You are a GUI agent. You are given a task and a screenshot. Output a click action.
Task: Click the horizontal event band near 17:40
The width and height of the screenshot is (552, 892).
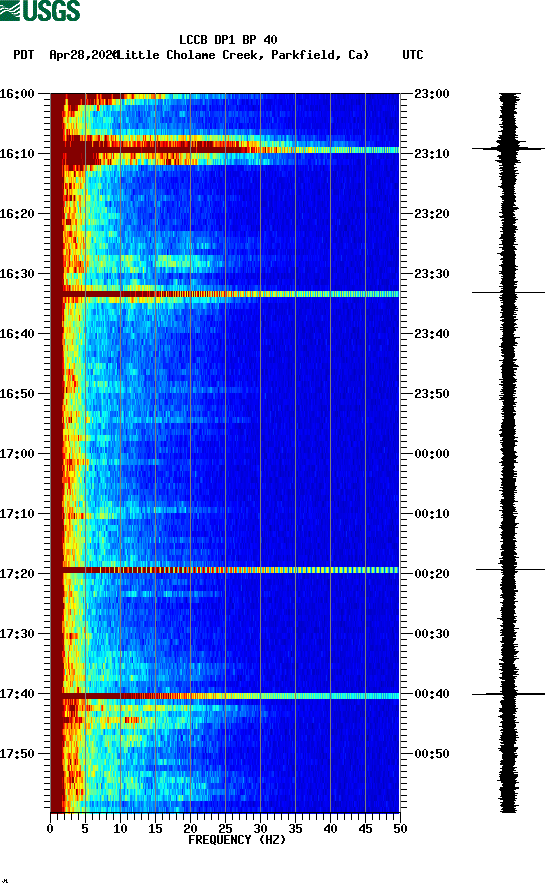tap(225, 696)
